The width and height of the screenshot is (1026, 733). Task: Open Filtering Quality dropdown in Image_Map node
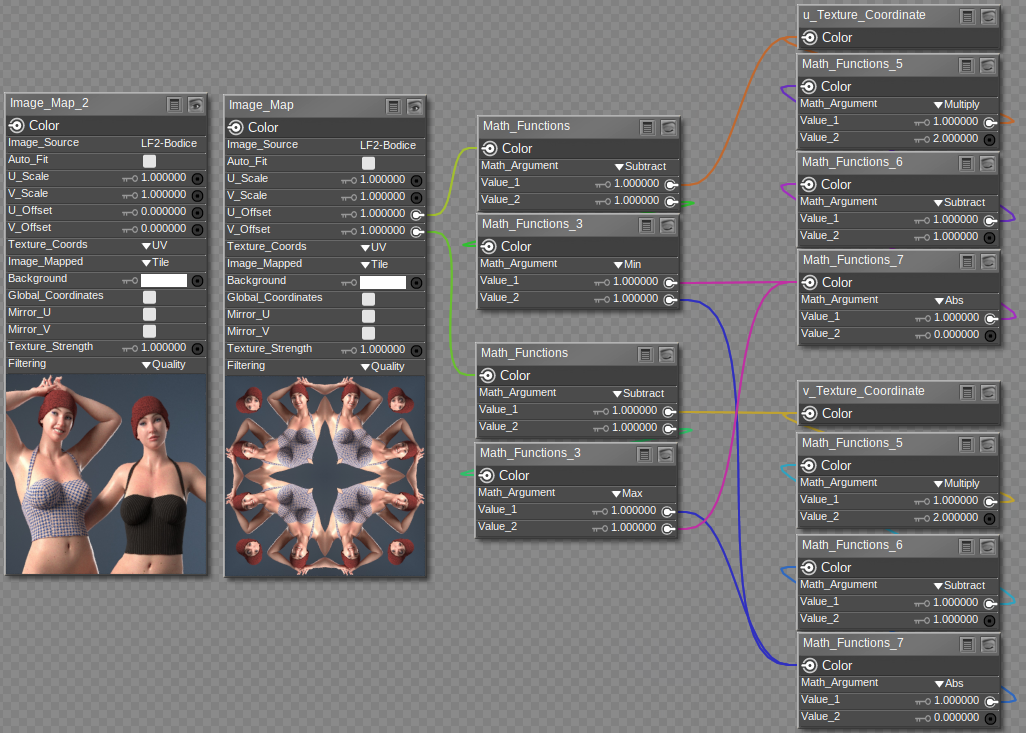click(383, 366)
